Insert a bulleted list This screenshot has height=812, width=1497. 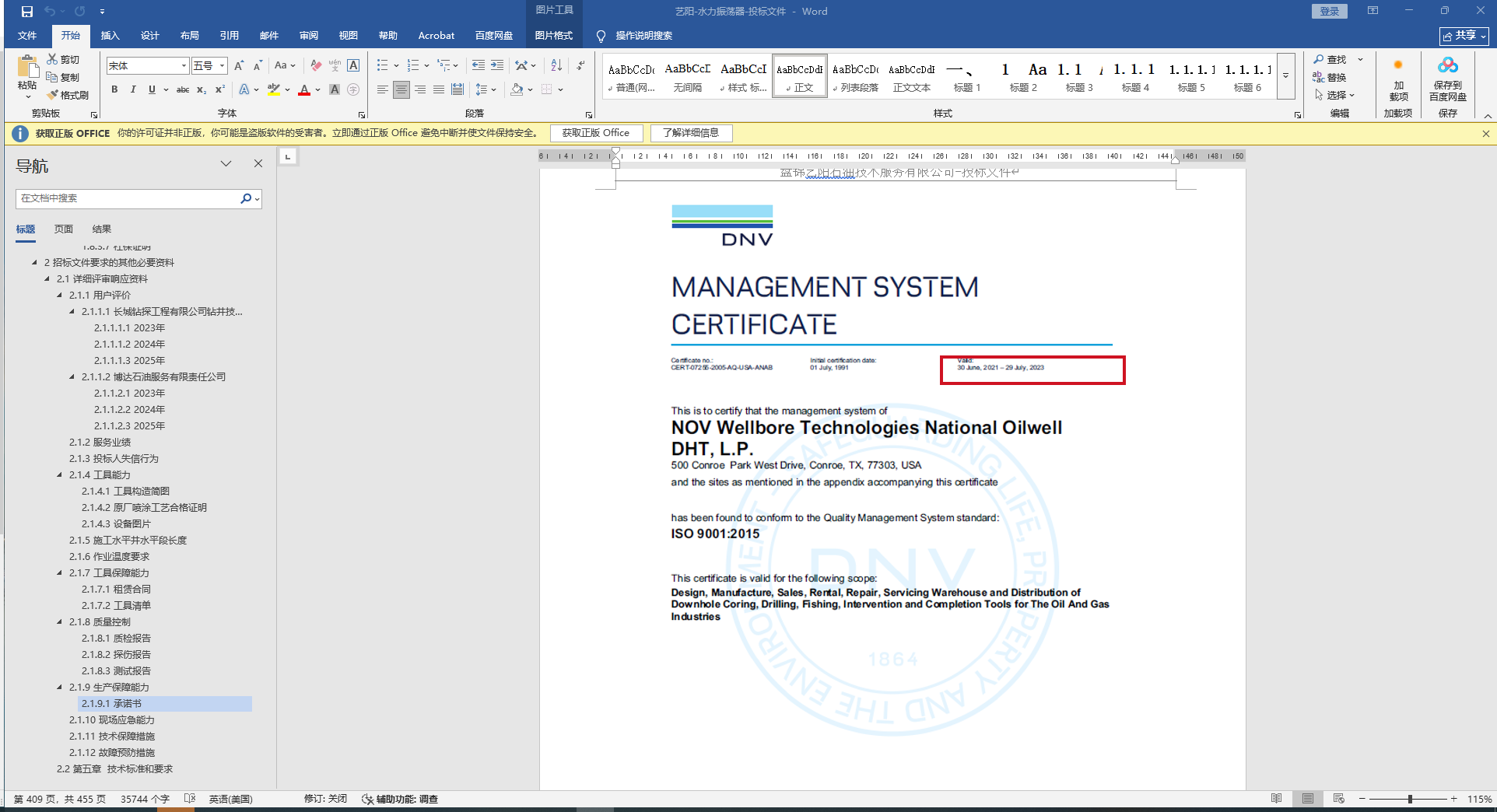coord(382,66)
